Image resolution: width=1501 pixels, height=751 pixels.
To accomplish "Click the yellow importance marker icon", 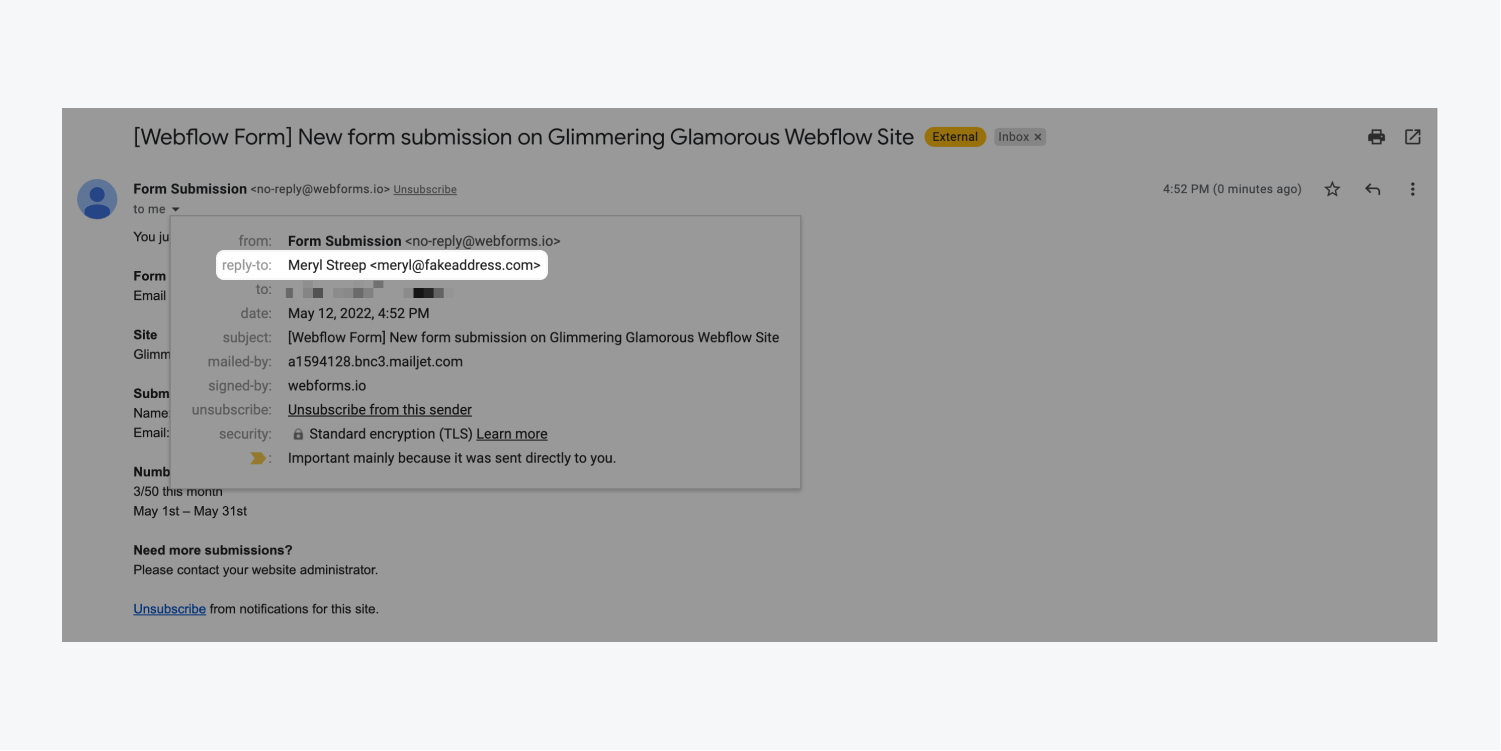I will tap(258, 458).
